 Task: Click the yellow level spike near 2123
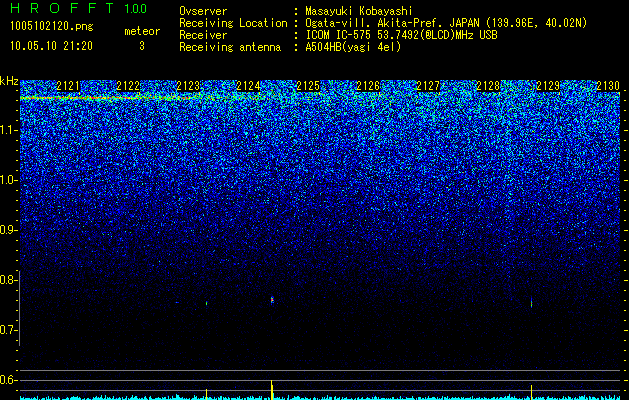click(207, 394)
